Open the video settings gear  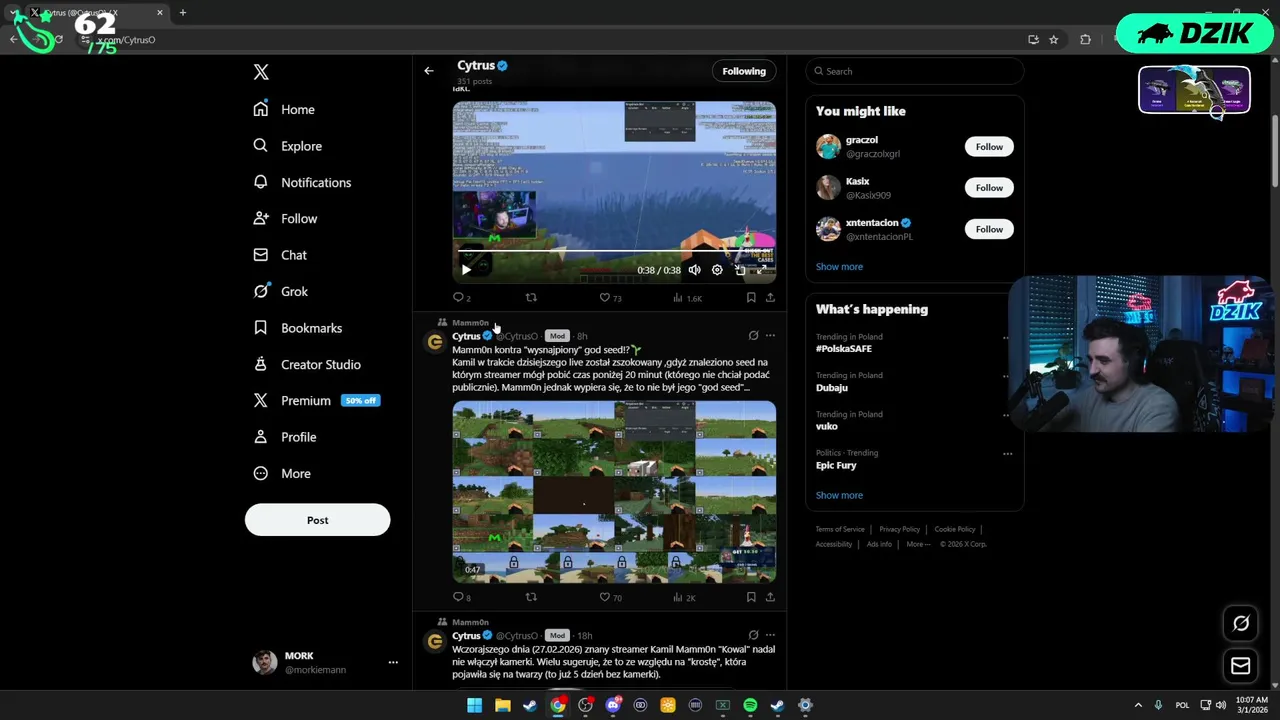point(717,270)
